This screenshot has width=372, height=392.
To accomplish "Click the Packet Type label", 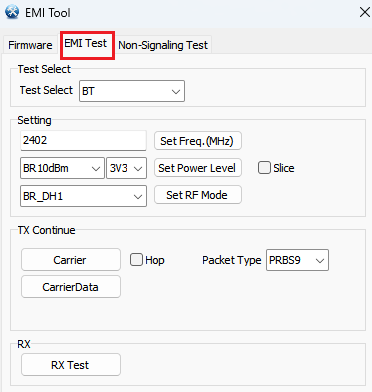I will pos(232,260).
